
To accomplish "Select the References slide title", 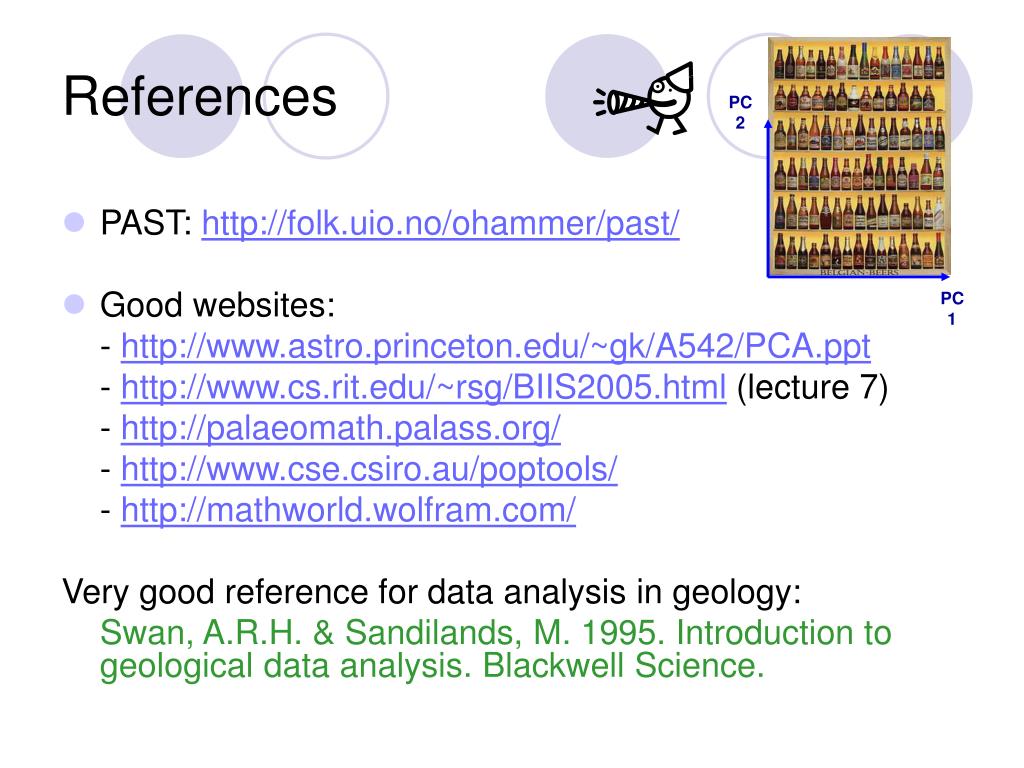I will pyautogui.click(x=200, y=97).
